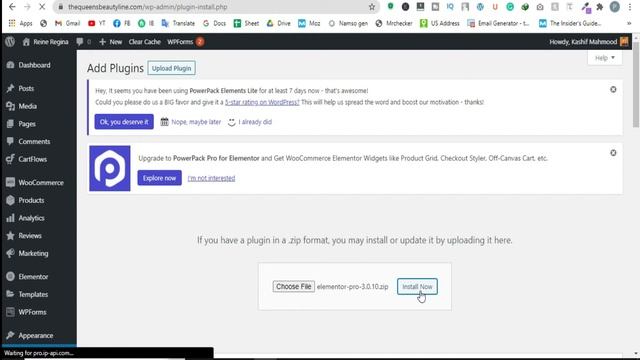The width and height of the screenshot is (640, 360).
Task: Open the Drive bookmark
Action: click(x=278, y=23)
